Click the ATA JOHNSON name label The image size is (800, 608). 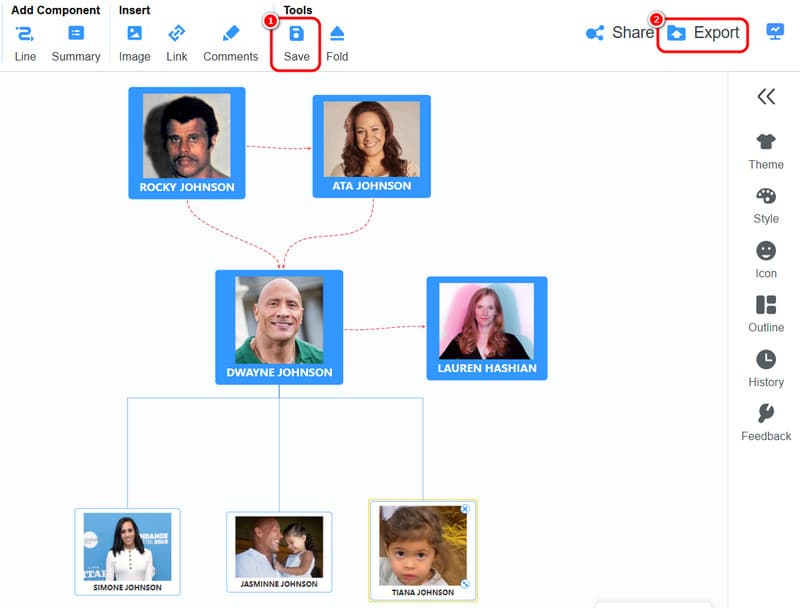(x=371, y=186)
